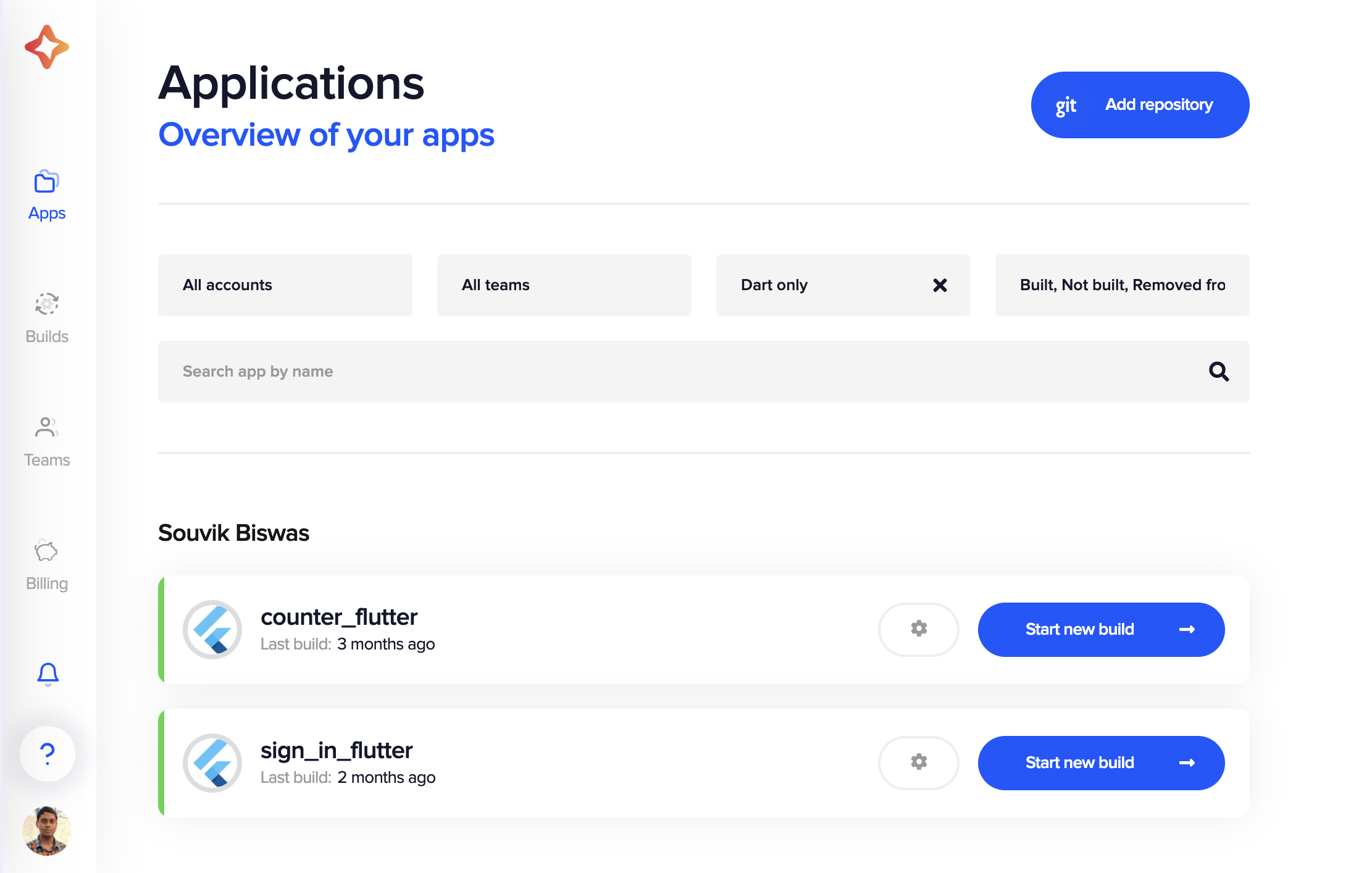Open the Apps section in the sidebar

[x=47, y=196]
